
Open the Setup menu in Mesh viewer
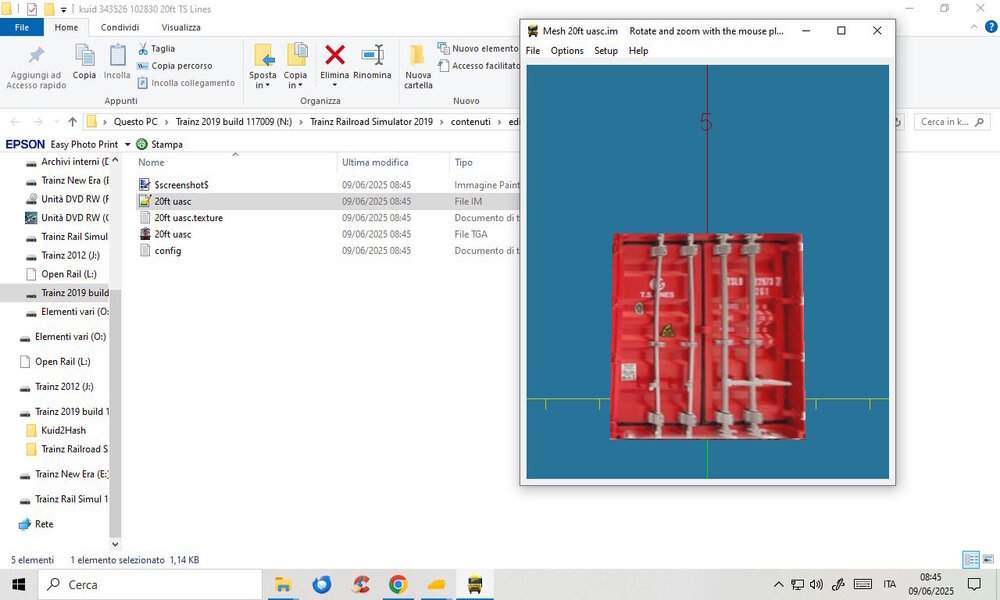click(x=606, y=50)
